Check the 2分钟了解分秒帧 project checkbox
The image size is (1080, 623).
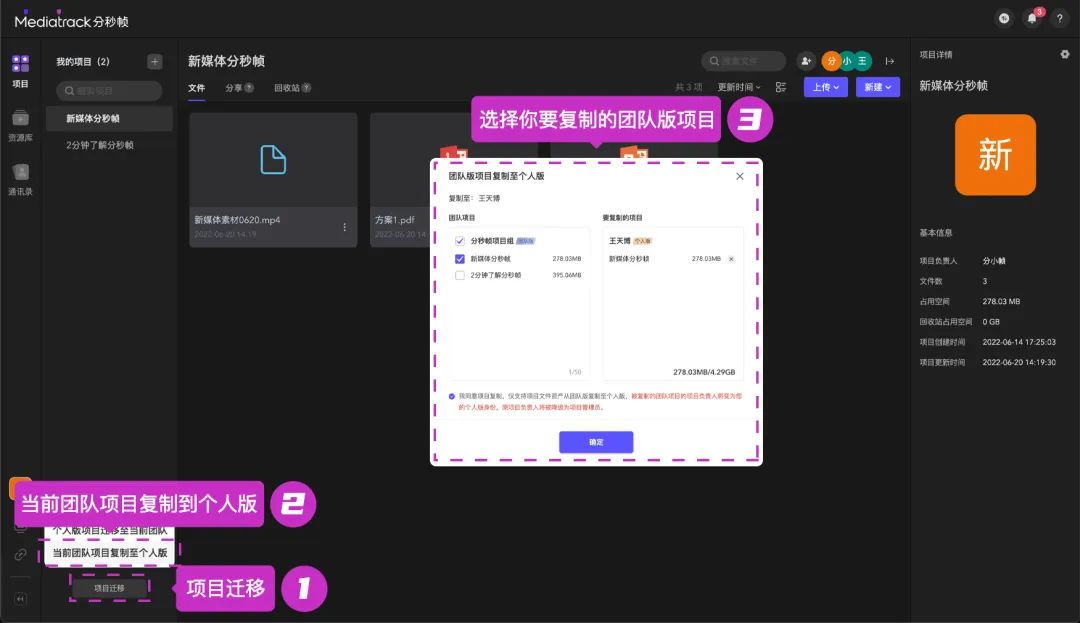[x=460, y=275]
